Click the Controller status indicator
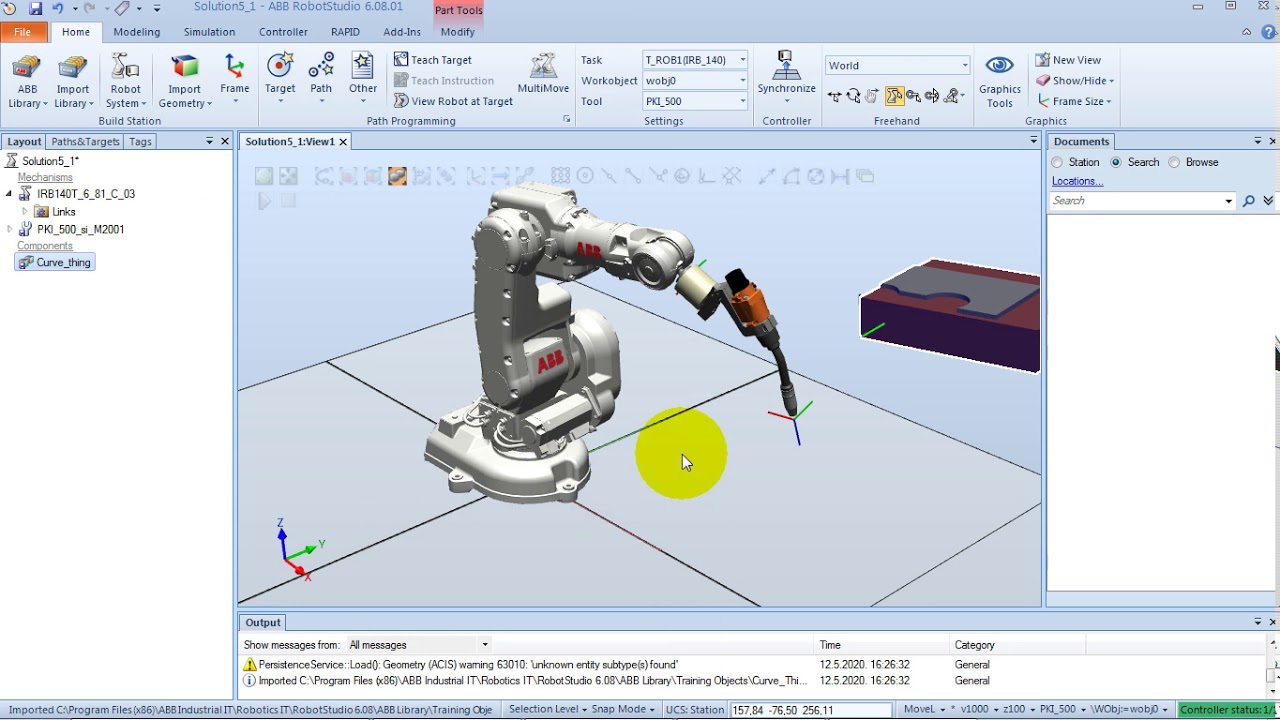 point(1228,710)
